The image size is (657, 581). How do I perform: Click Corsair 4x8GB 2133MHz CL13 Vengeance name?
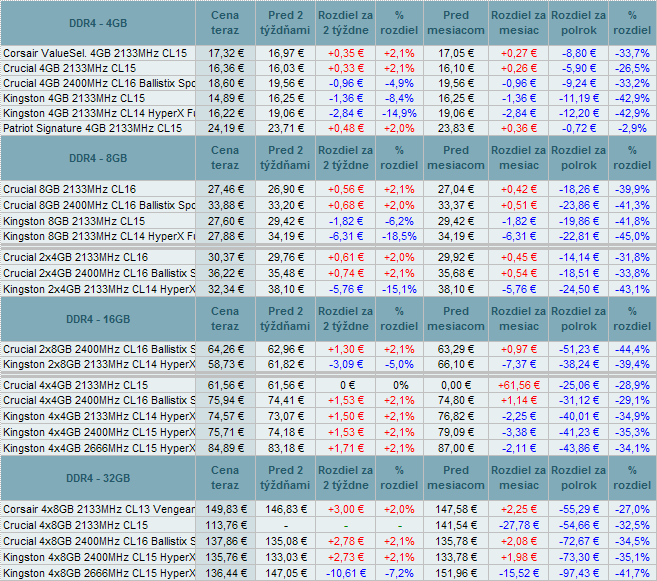(98, 509)
